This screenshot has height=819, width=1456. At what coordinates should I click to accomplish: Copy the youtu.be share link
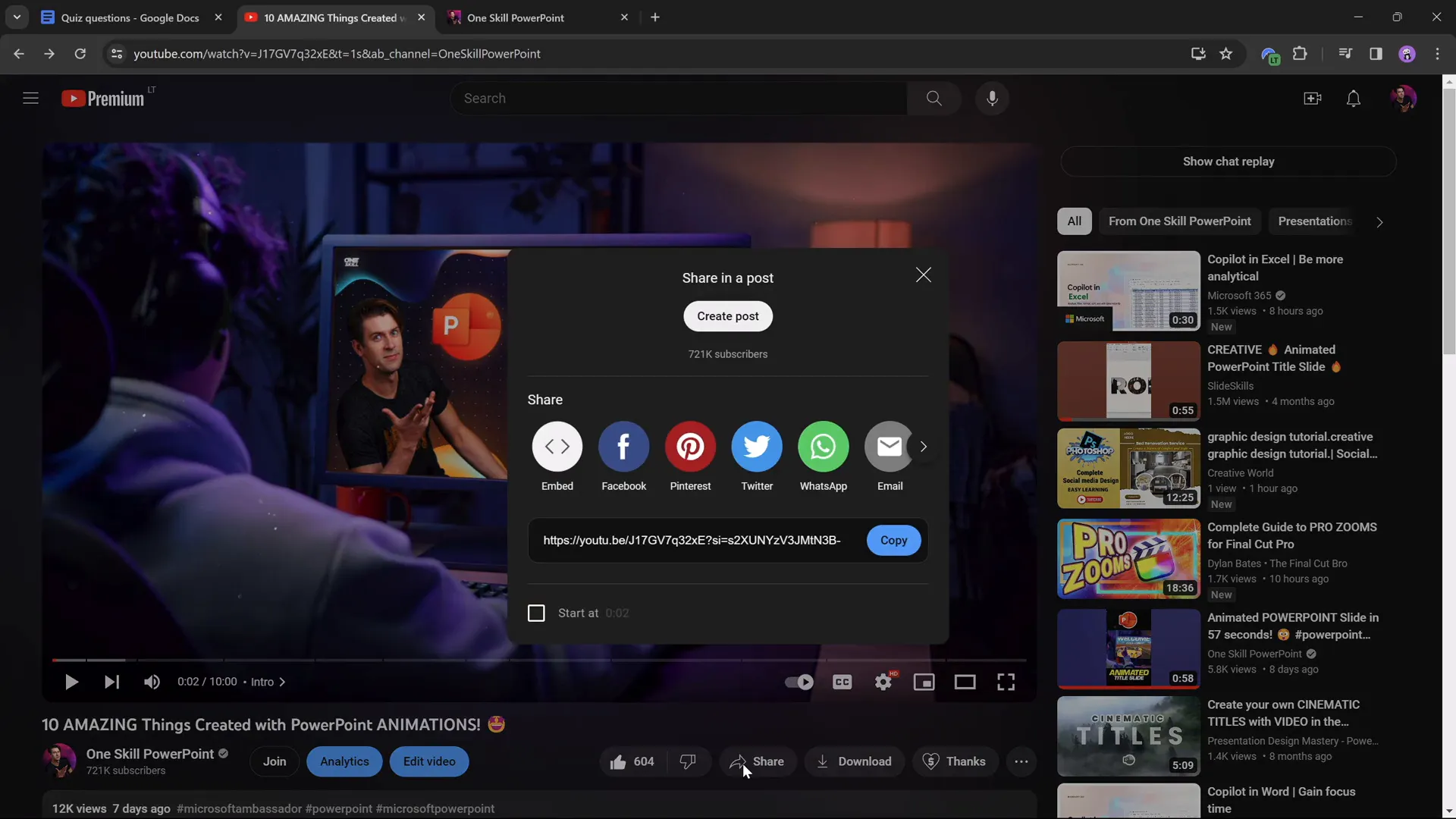[893, 540]
